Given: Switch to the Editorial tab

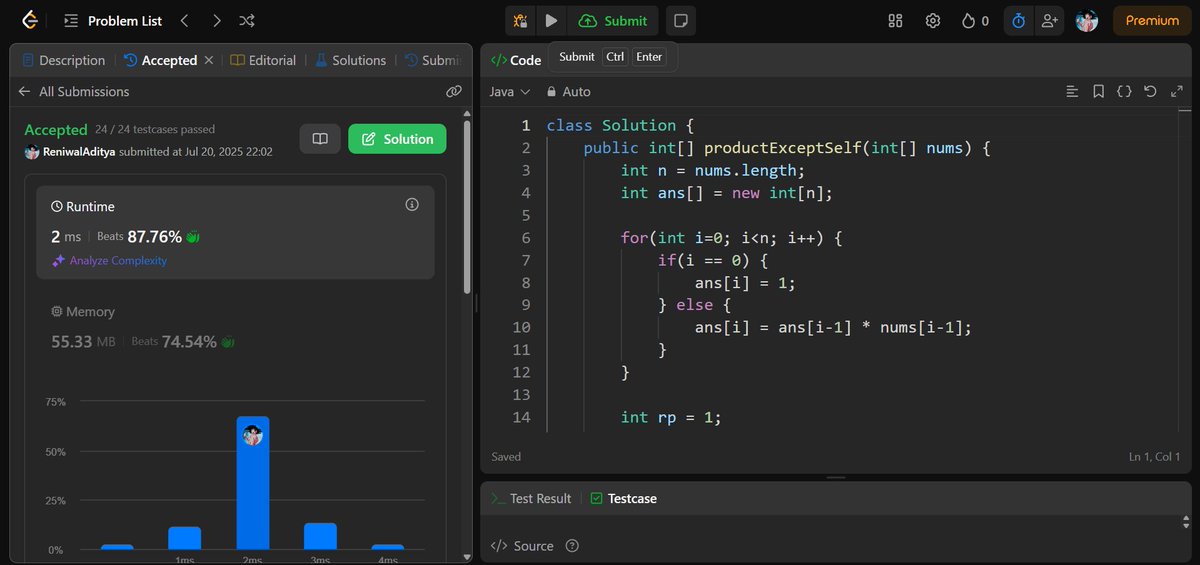Looking at the screenshot, I should coord(263,60).
